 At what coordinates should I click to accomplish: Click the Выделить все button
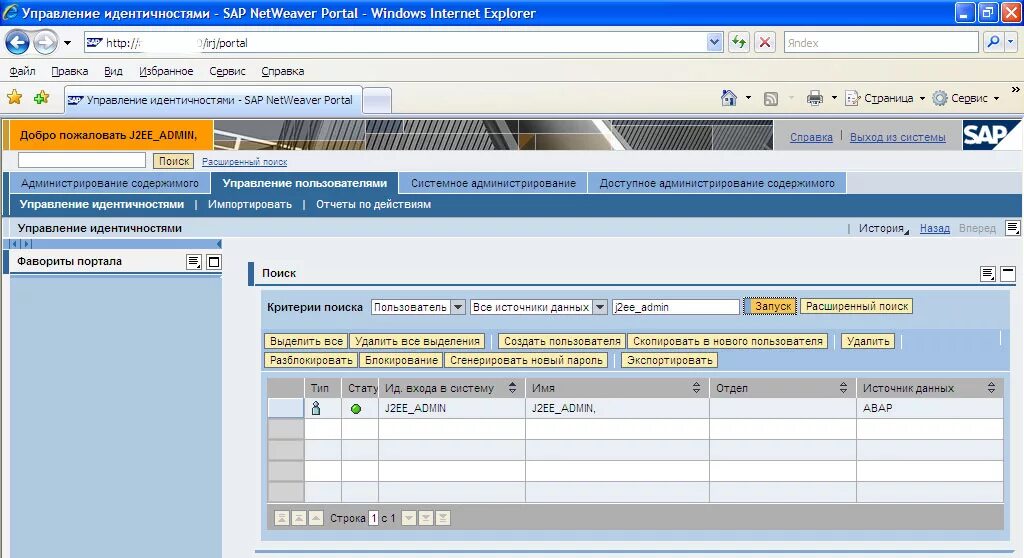[306, 341]
